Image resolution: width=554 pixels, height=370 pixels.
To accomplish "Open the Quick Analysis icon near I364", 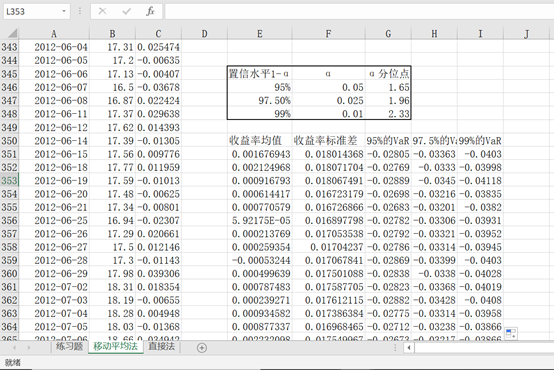I will pos(511,333).
